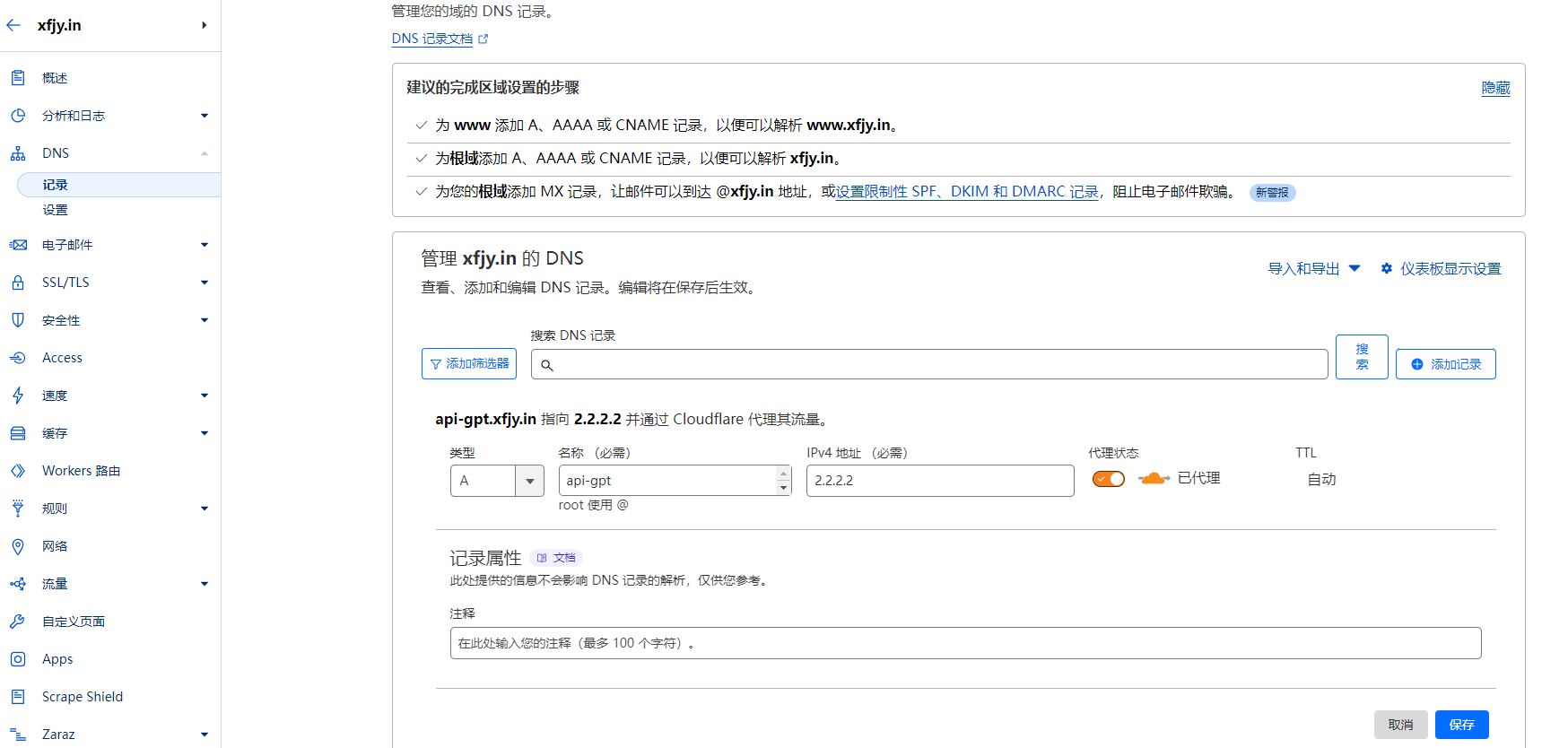Screen dimensions: 1568x748
Task: Click the gear icon for 仪表板显示设置
Action: [x=1387, y=268]
